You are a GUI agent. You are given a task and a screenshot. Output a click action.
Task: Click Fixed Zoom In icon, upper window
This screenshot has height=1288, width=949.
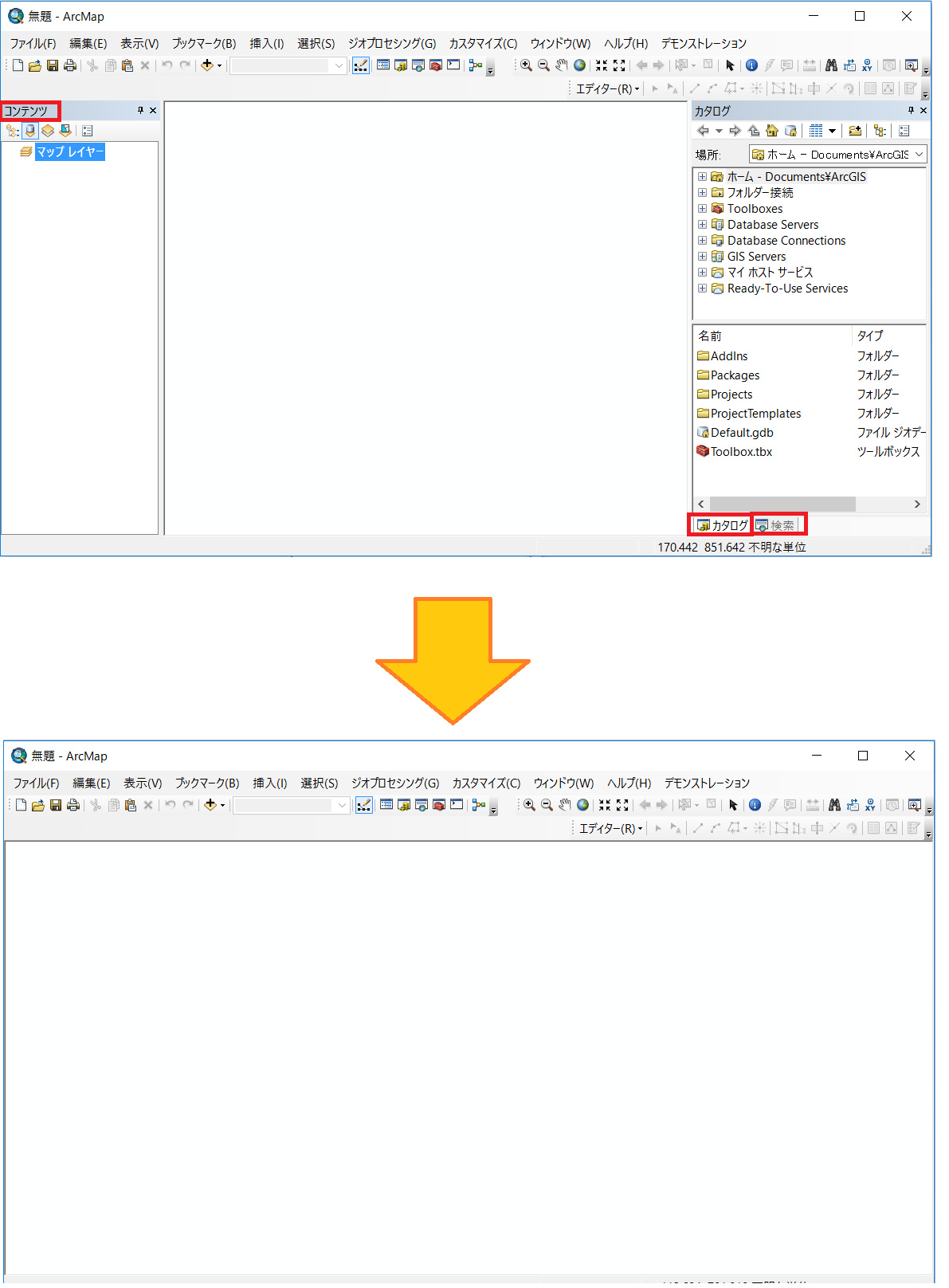(x=602, y=65)
